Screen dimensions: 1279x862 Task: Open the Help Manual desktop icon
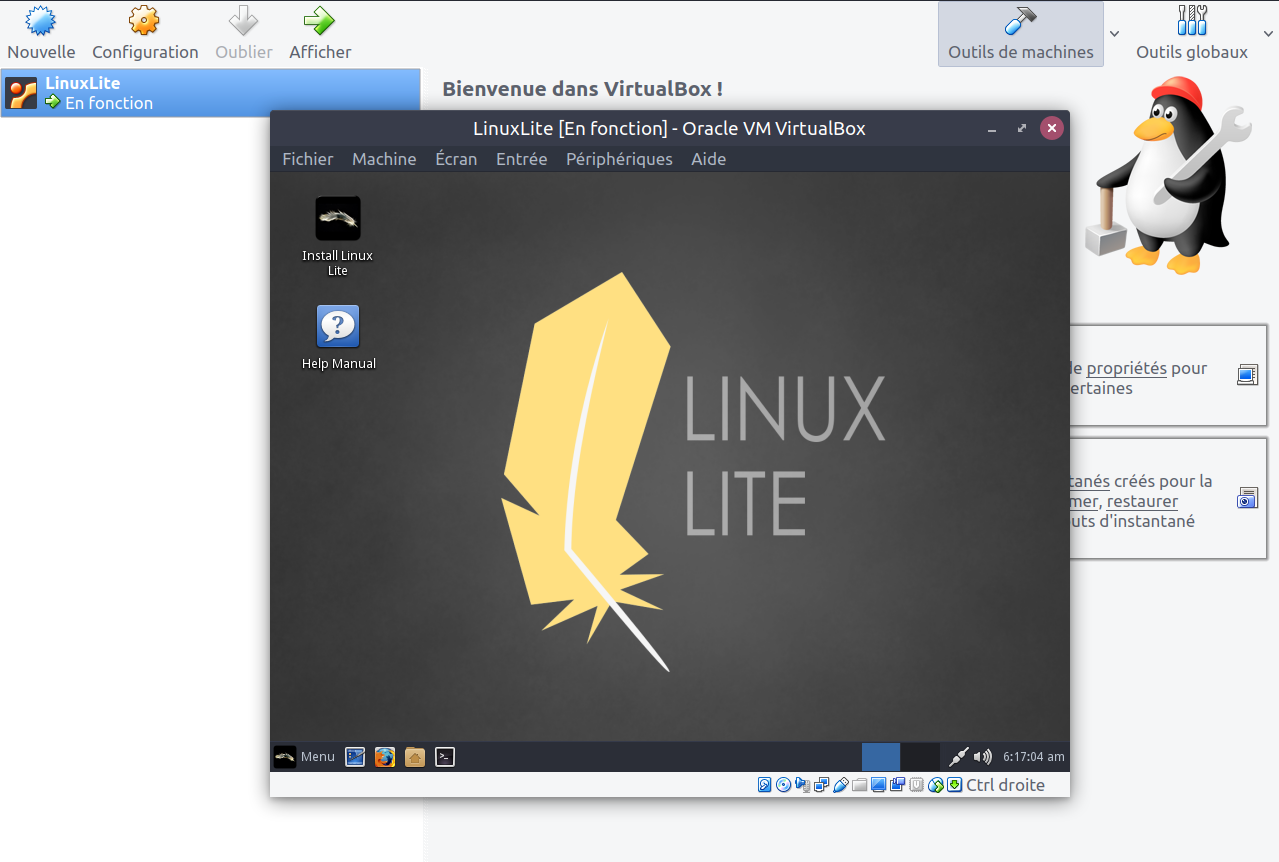pos(338,327)
